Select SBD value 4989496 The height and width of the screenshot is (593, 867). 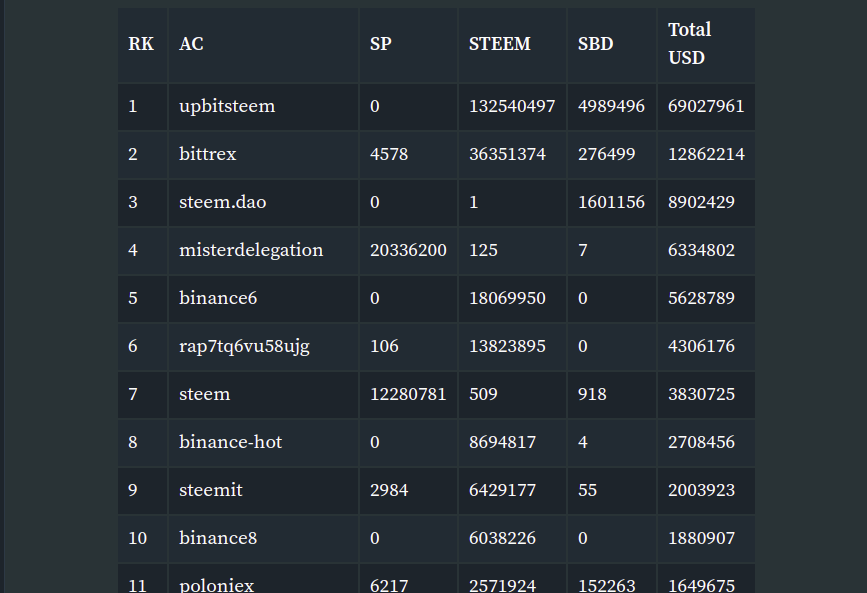(x=611, y=106)
